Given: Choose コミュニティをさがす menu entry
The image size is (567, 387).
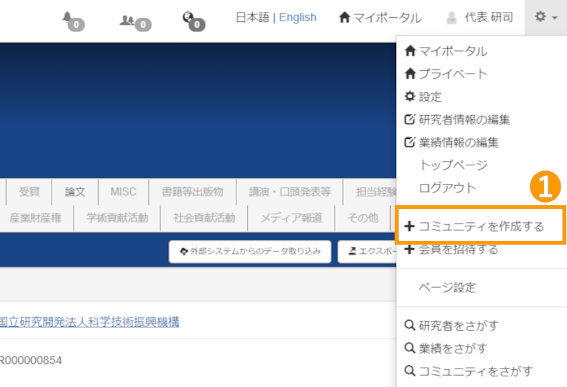Looking at the screenshot, I should pos(476,371).
